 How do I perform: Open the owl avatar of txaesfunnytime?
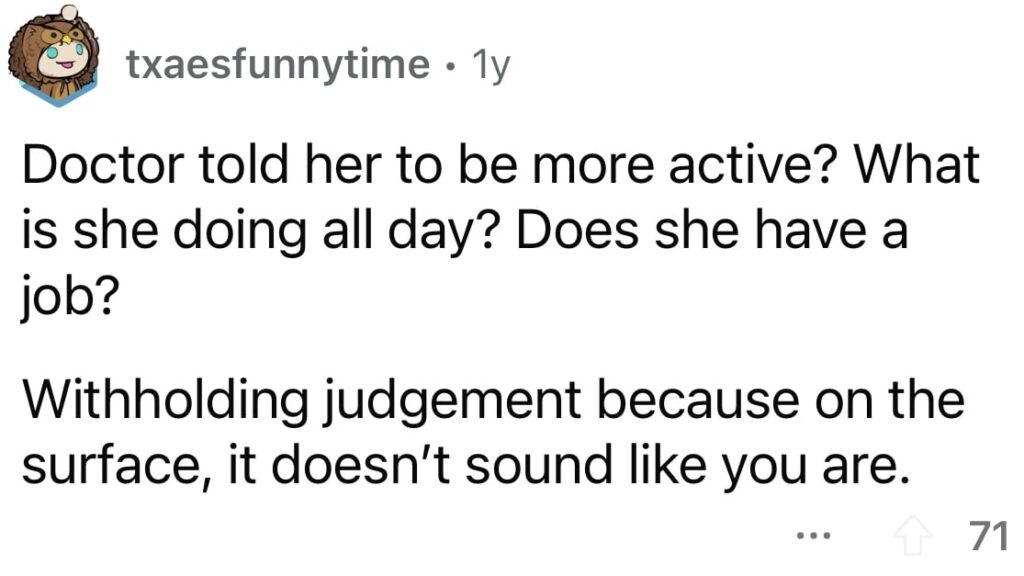54,56
